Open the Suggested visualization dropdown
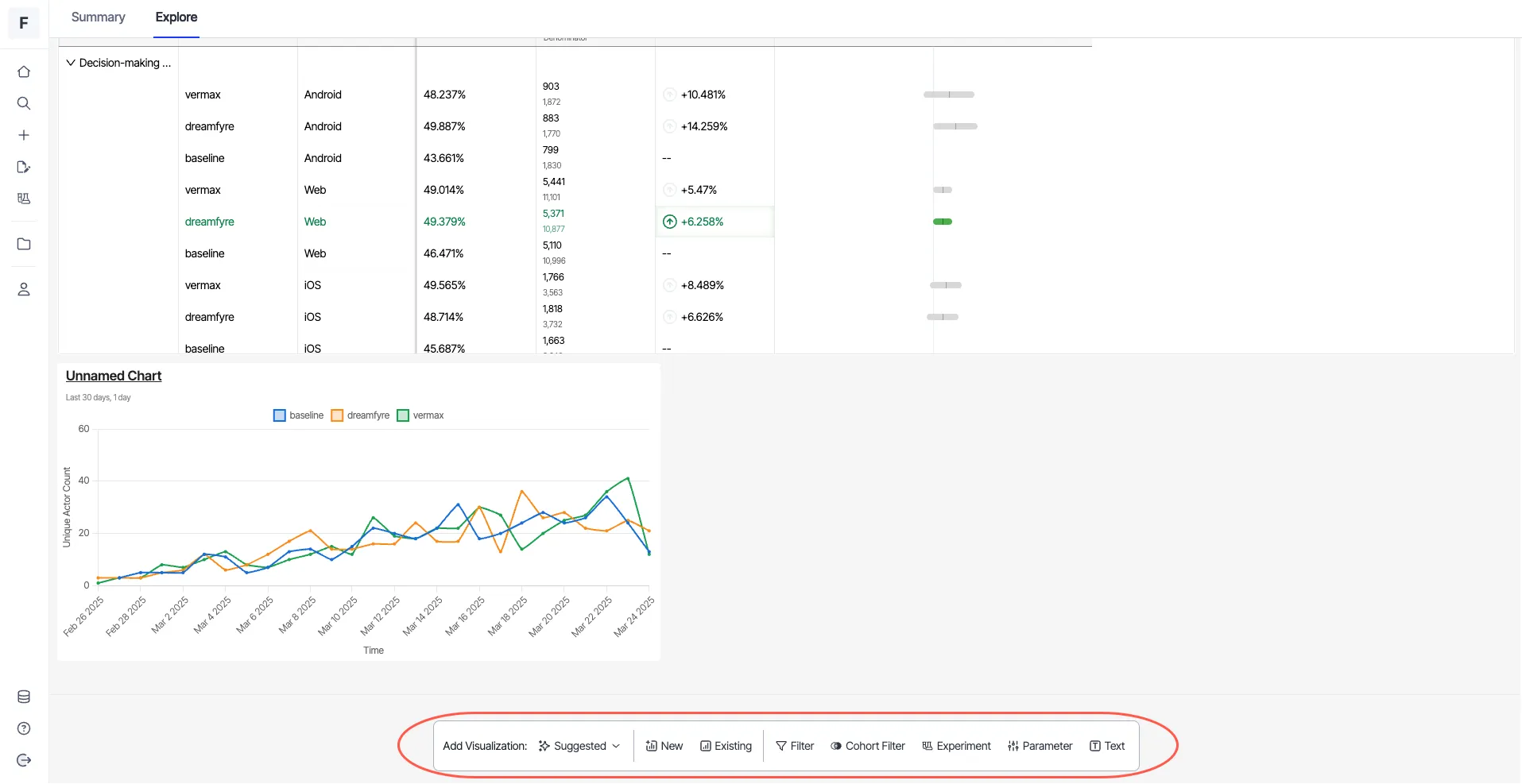1522x784 pixels. 579,746
